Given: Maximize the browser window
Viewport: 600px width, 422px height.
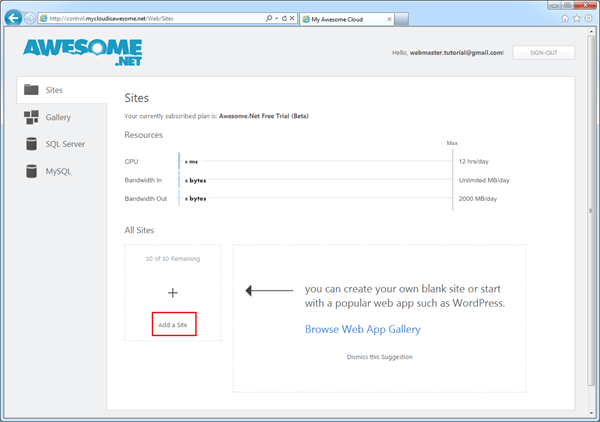Looking at the screenshot, I should pos(567,5).
